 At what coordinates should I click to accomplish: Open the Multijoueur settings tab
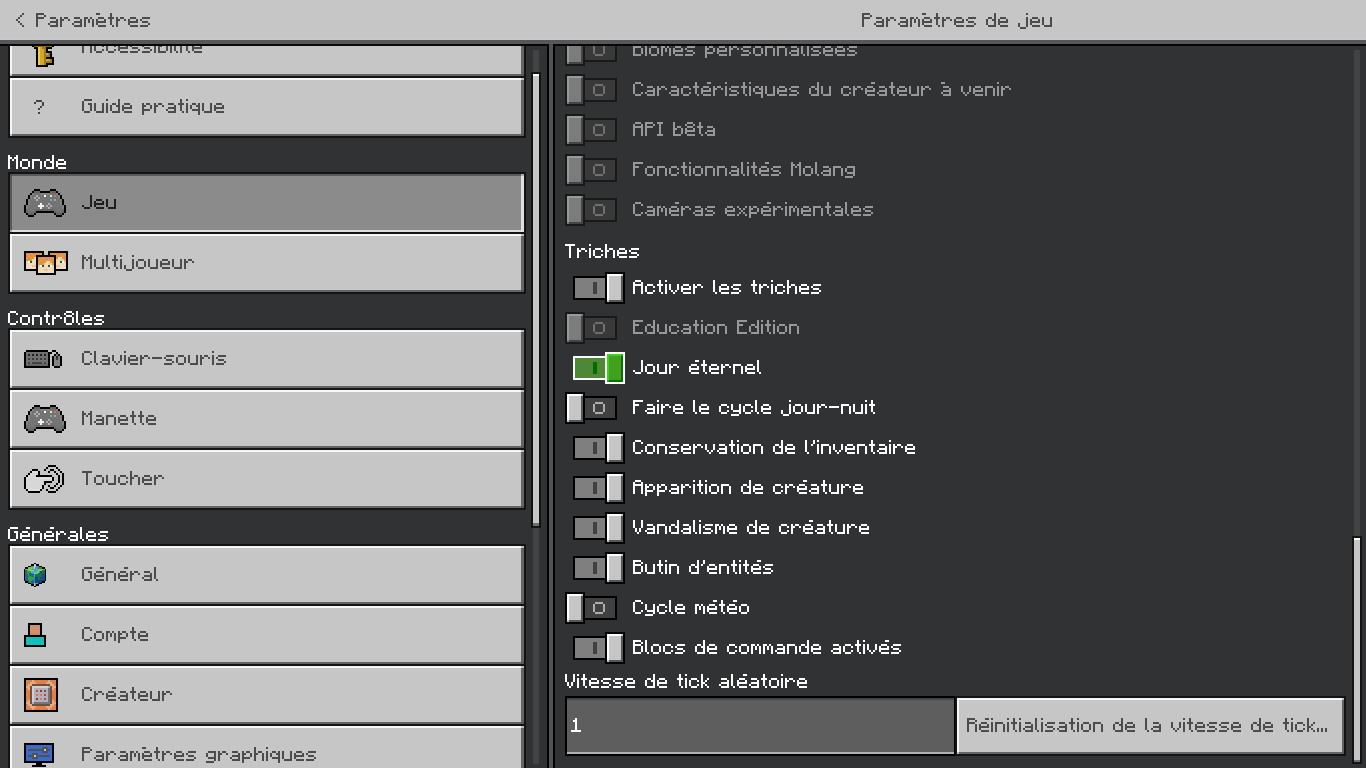coord(266,263)
